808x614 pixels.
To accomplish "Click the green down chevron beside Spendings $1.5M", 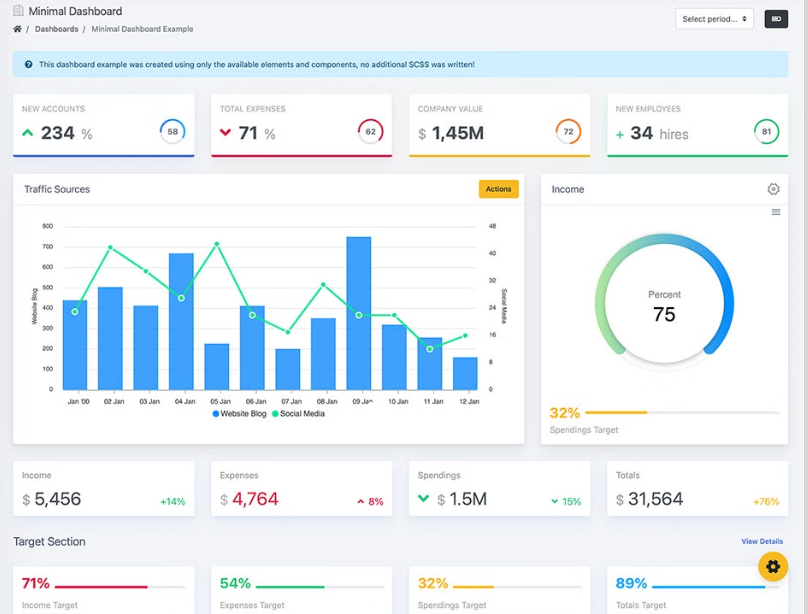I will (424, 498).
